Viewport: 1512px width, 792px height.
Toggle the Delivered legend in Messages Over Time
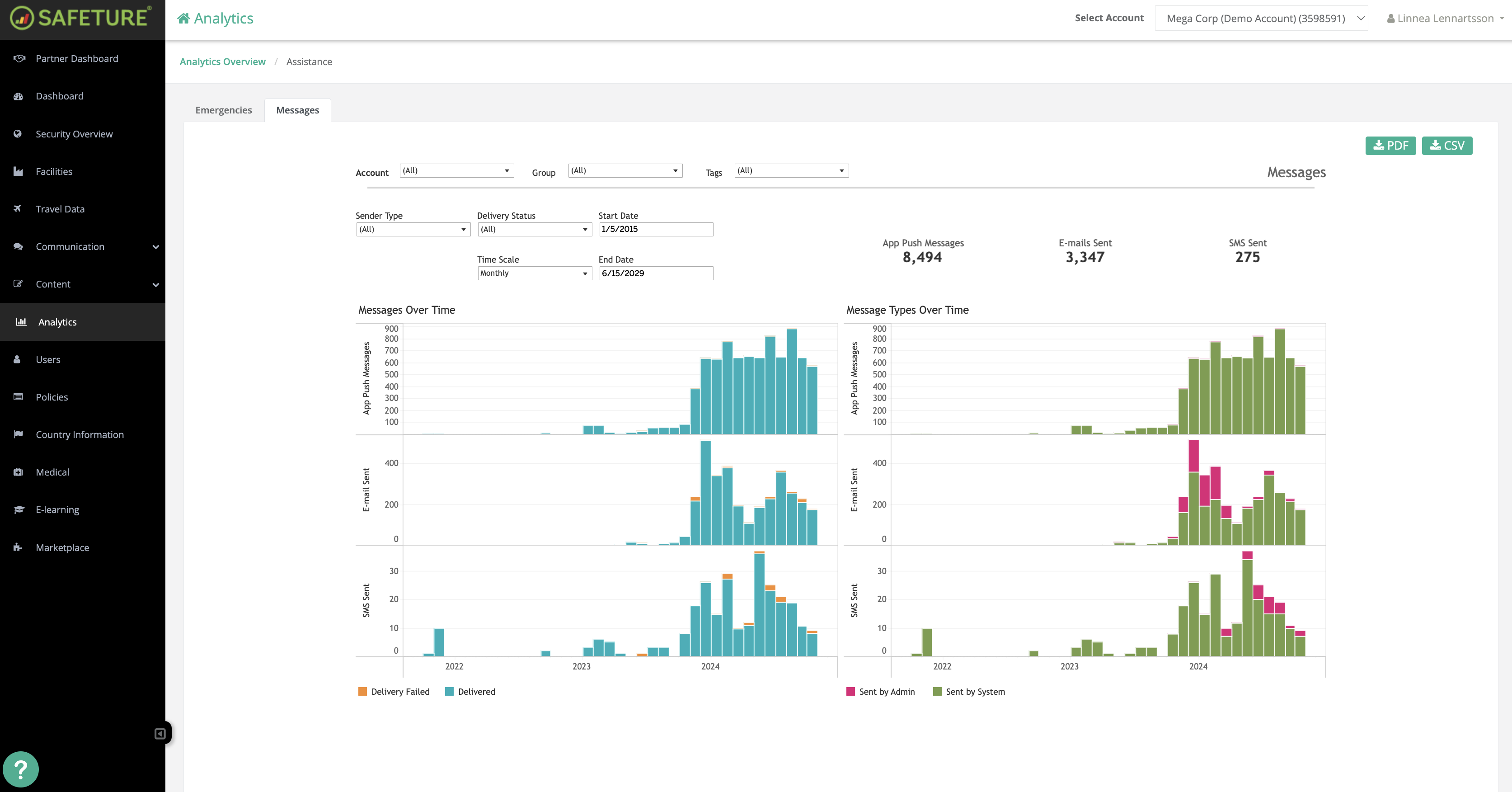point(470,692)
